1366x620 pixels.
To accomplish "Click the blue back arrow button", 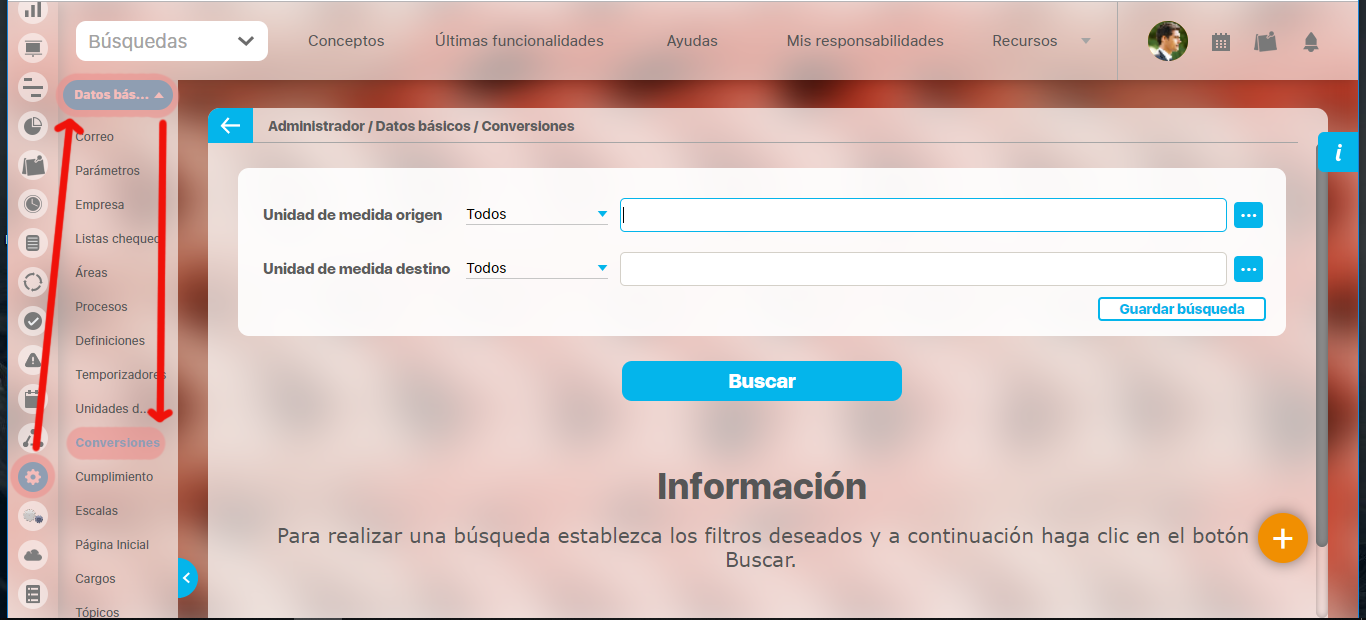I will pyautogui.click(x=230, y=126).
